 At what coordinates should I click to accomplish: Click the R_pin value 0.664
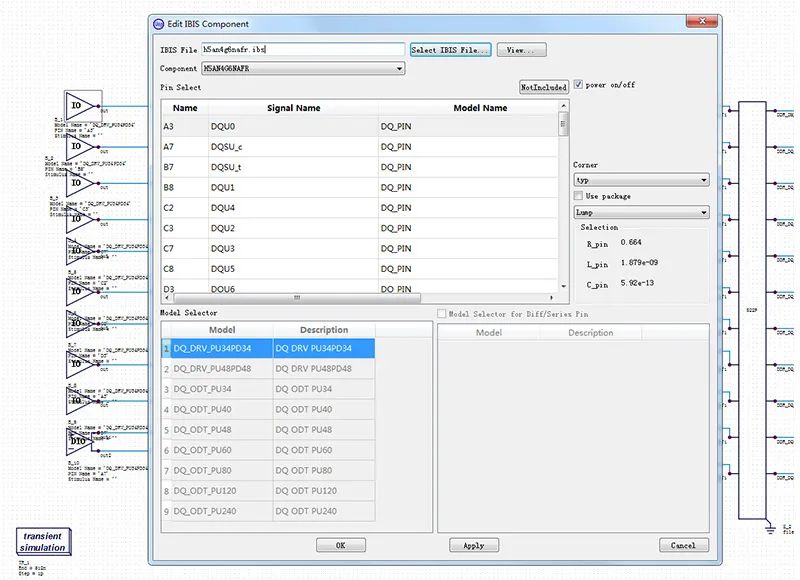click(x=631, y=242)
